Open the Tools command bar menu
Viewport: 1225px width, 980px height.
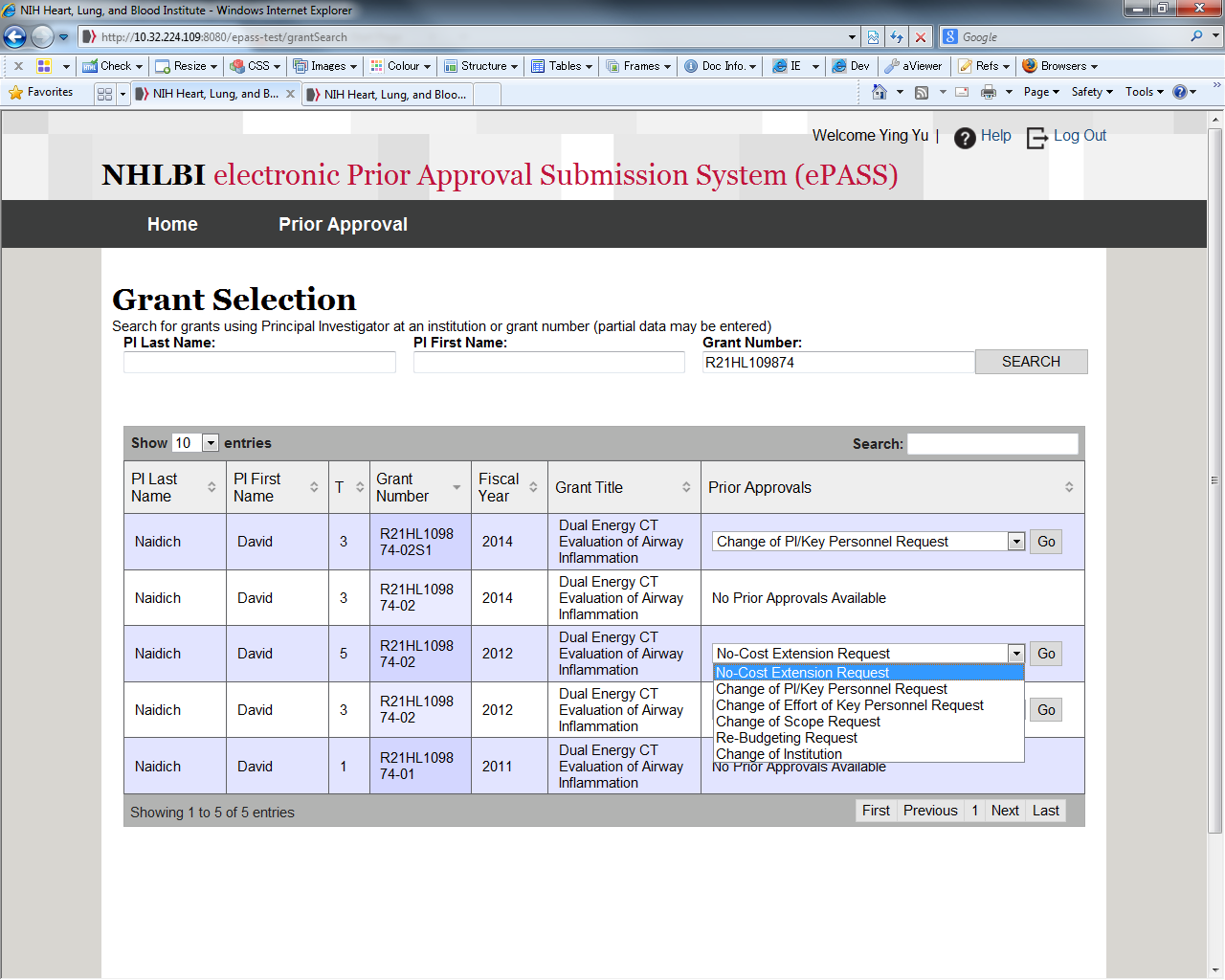[x=1145, y=92]
